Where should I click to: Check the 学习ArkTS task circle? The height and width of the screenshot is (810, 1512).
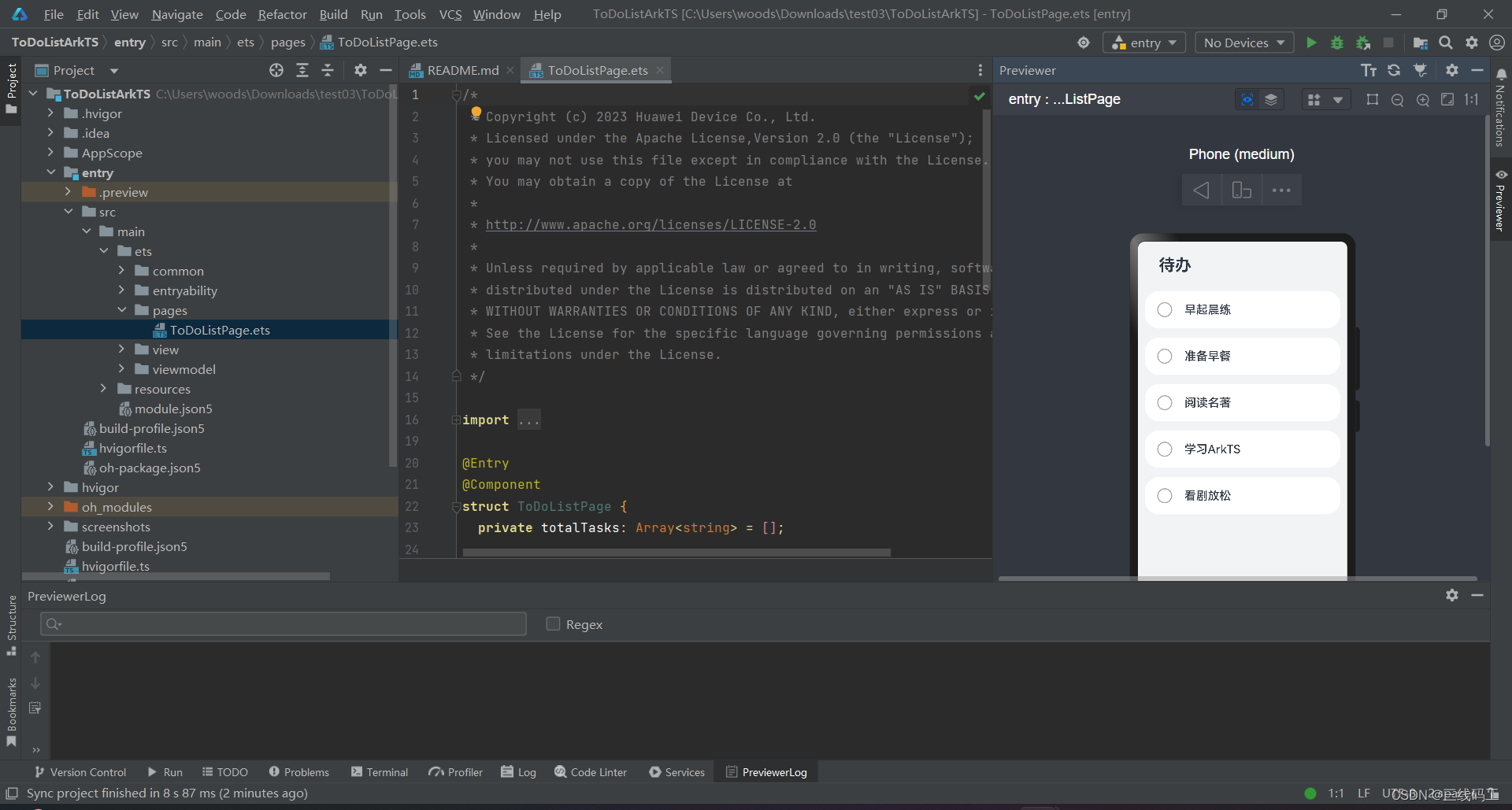(1165, 449)
